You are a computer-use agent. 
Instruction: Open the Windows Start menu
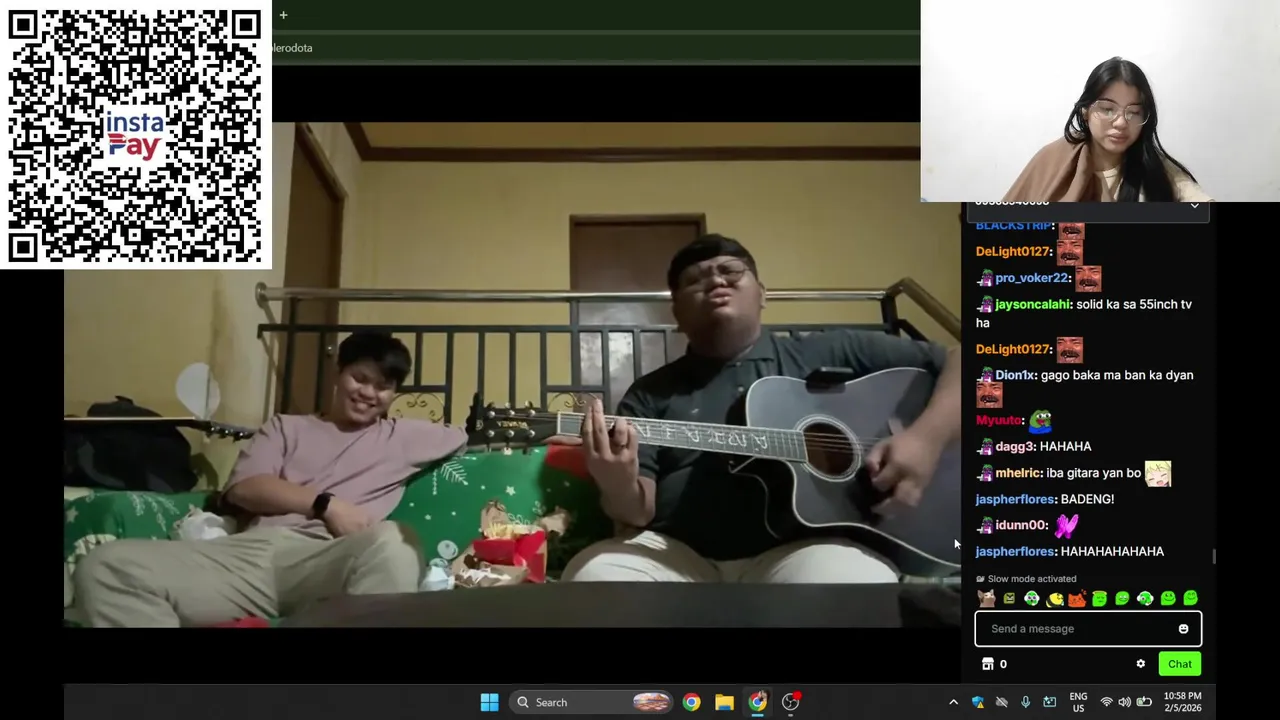pos(489,702)
